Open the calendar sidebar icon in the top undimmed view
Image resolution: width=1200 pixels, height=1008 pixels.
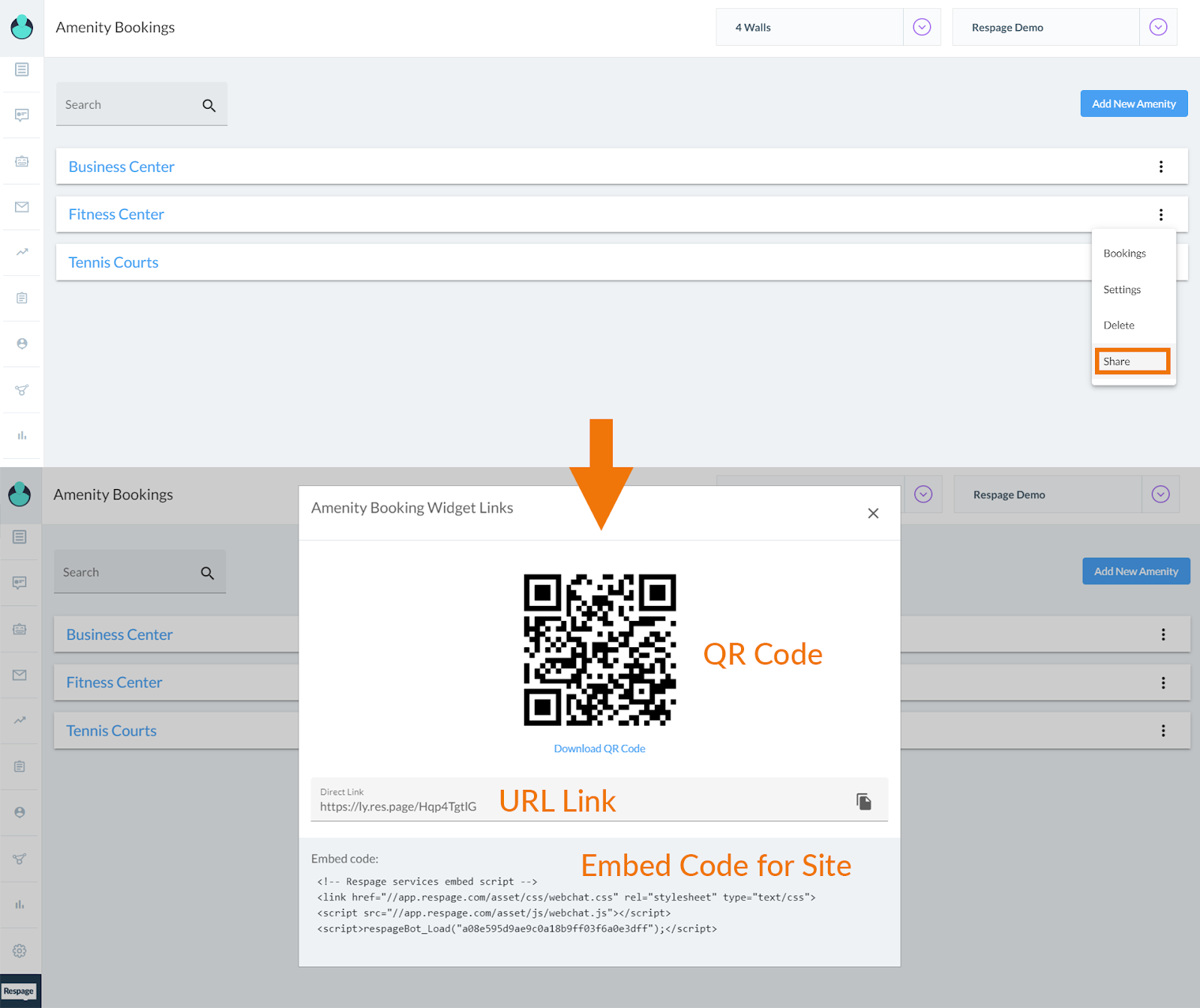pyautogui.click(x=22, y=161)
